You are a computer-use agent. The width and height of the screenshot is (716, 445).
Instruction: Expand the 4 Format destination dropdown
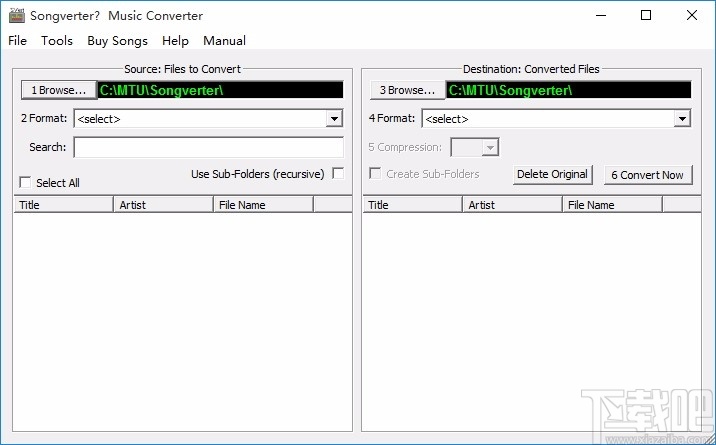[x=682, y=119]
